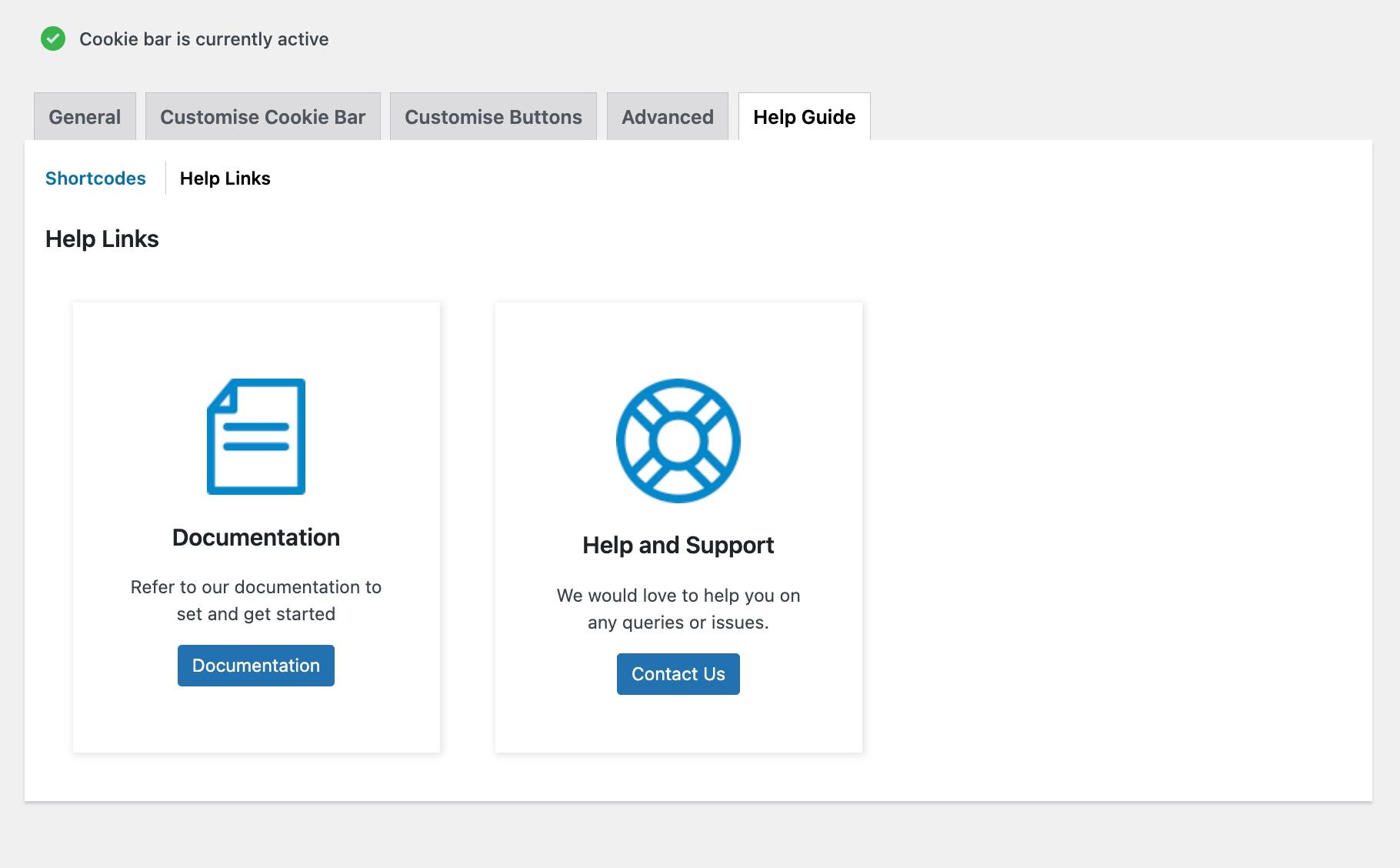
Task: Click 'Cookie bar is currently active' status text
Action: (x=204, y=39)
